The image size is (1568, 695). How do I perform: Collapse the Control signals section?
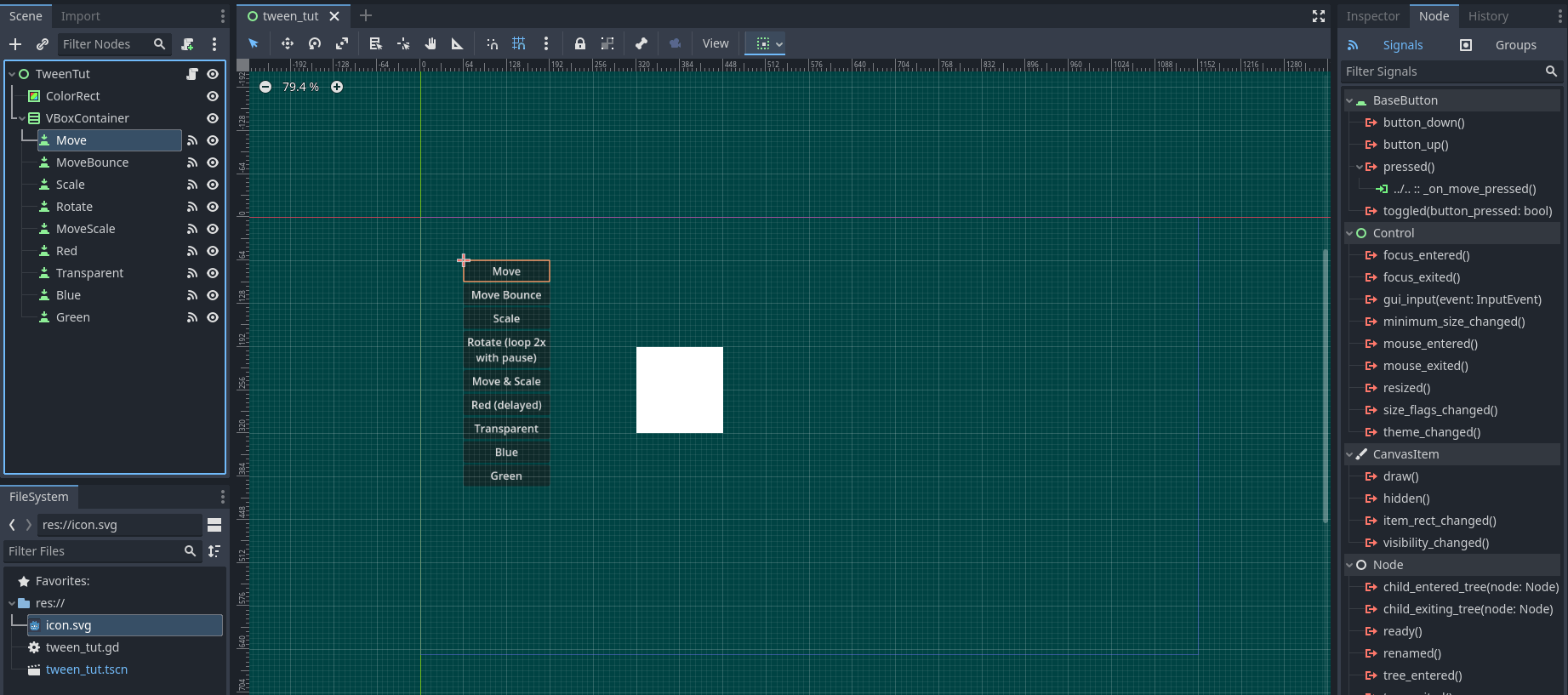[1349, 233]
